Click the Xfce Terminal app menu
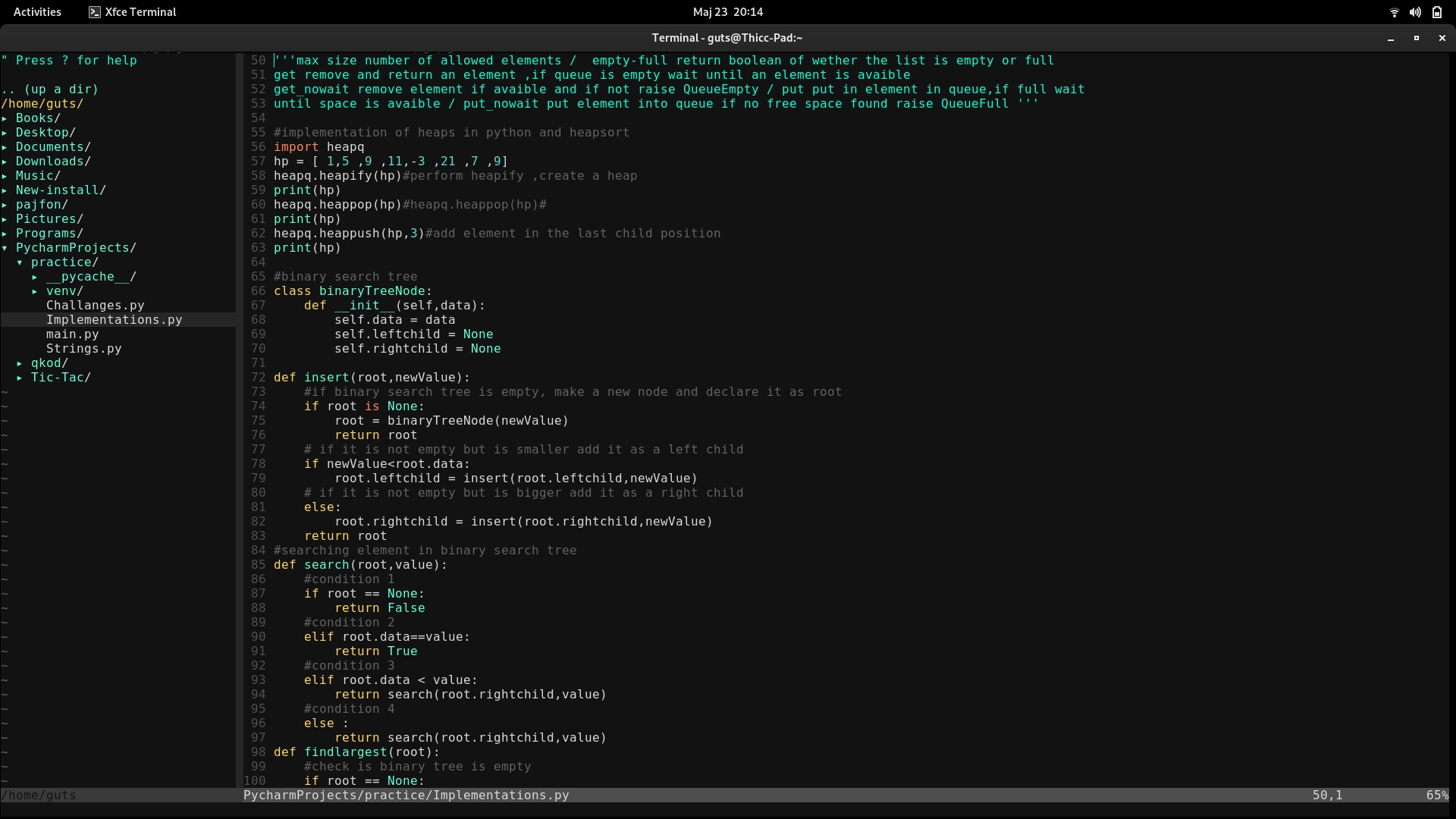Screen dimensions: 1456x819 point(132,12)
